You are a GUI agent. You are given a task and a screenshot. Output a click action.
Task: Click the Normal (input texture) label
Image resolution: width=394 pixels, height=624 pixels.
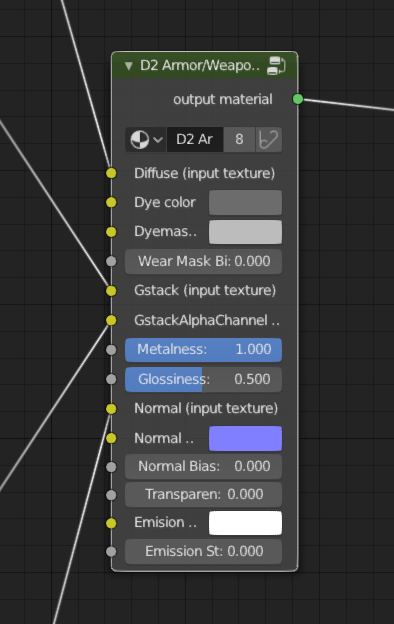[x=206, y=409]
